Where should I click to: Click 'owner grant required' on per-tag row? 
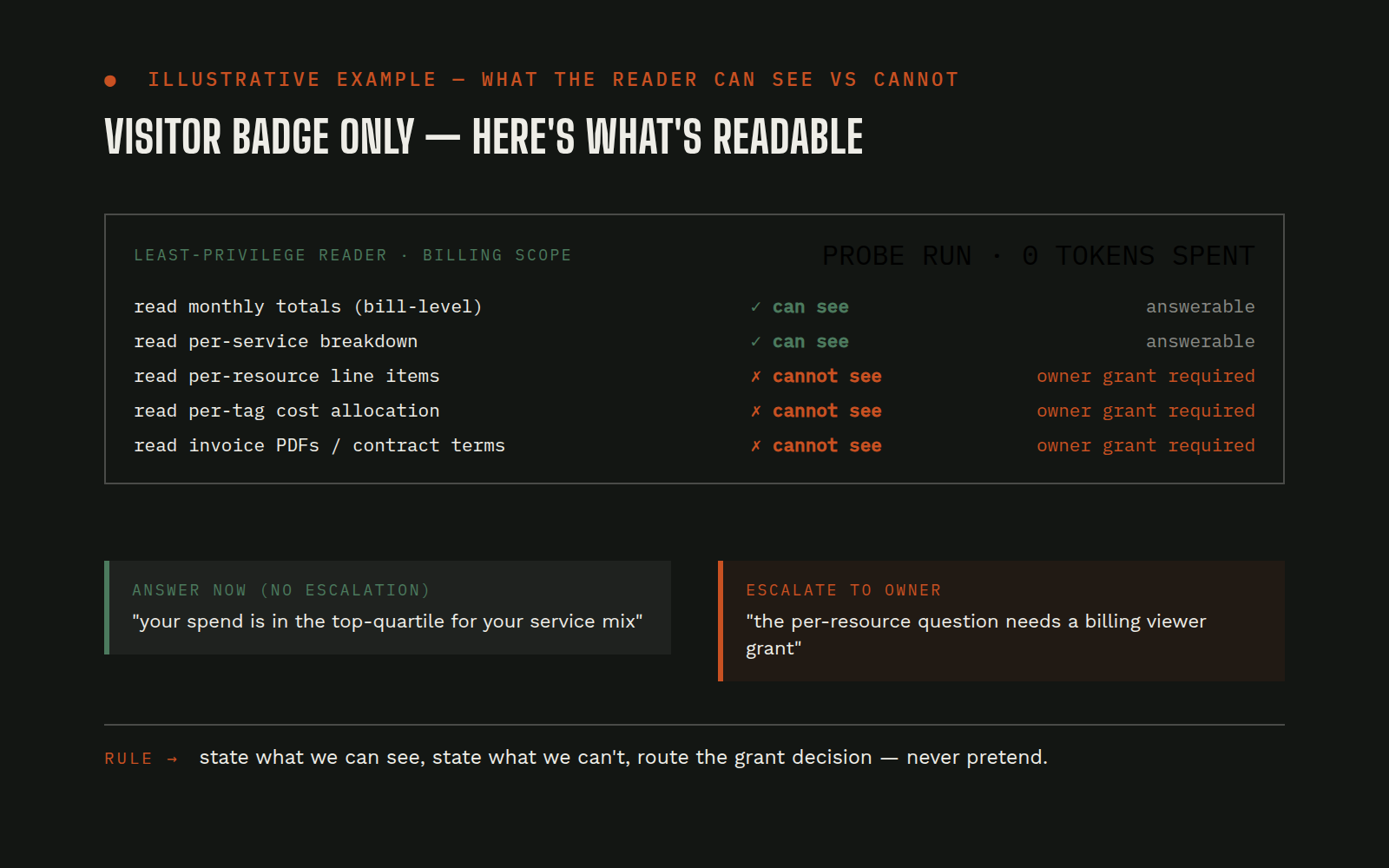point(1146,411)
